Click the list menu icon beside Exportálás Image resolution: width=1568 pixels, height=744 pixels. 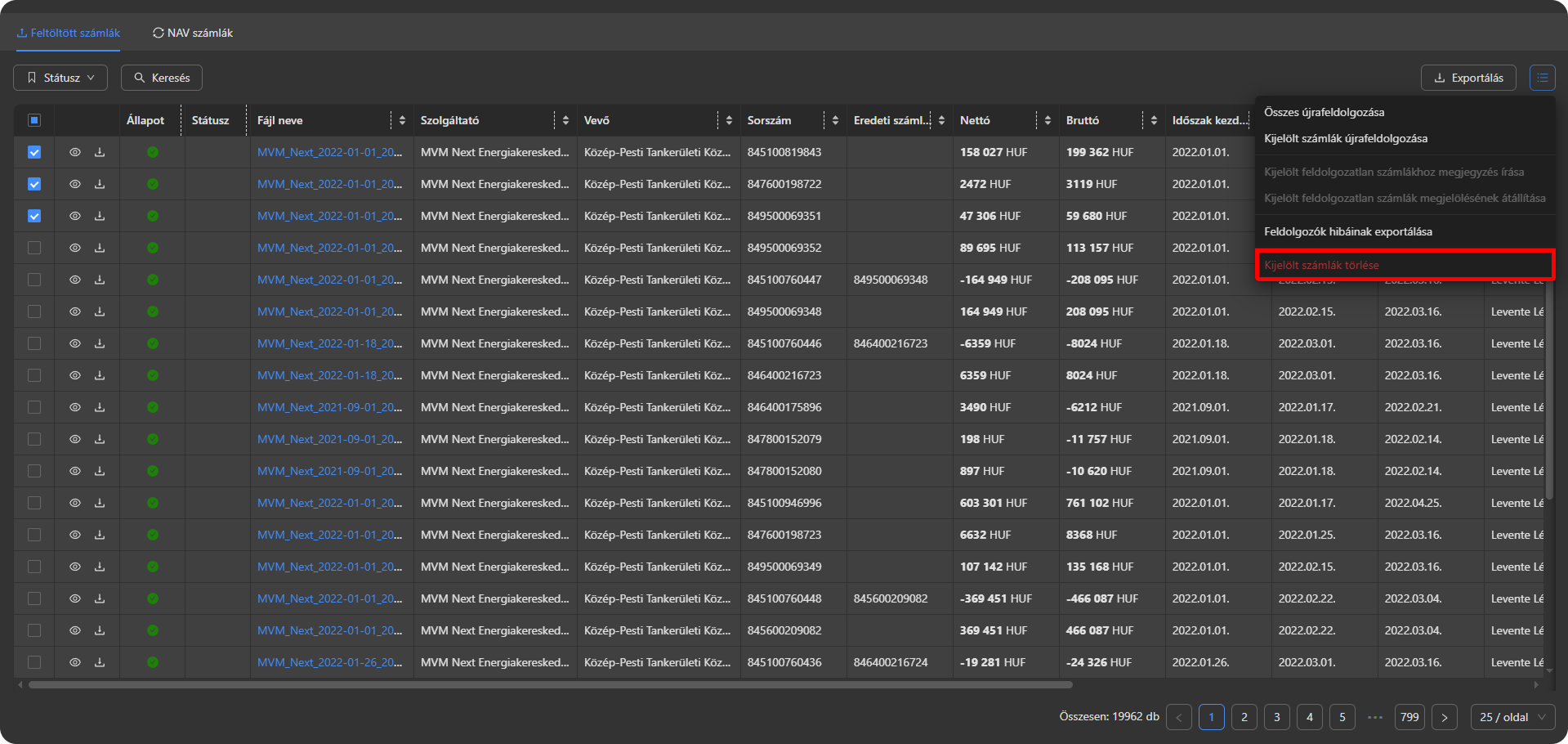tap(1542, 78)
